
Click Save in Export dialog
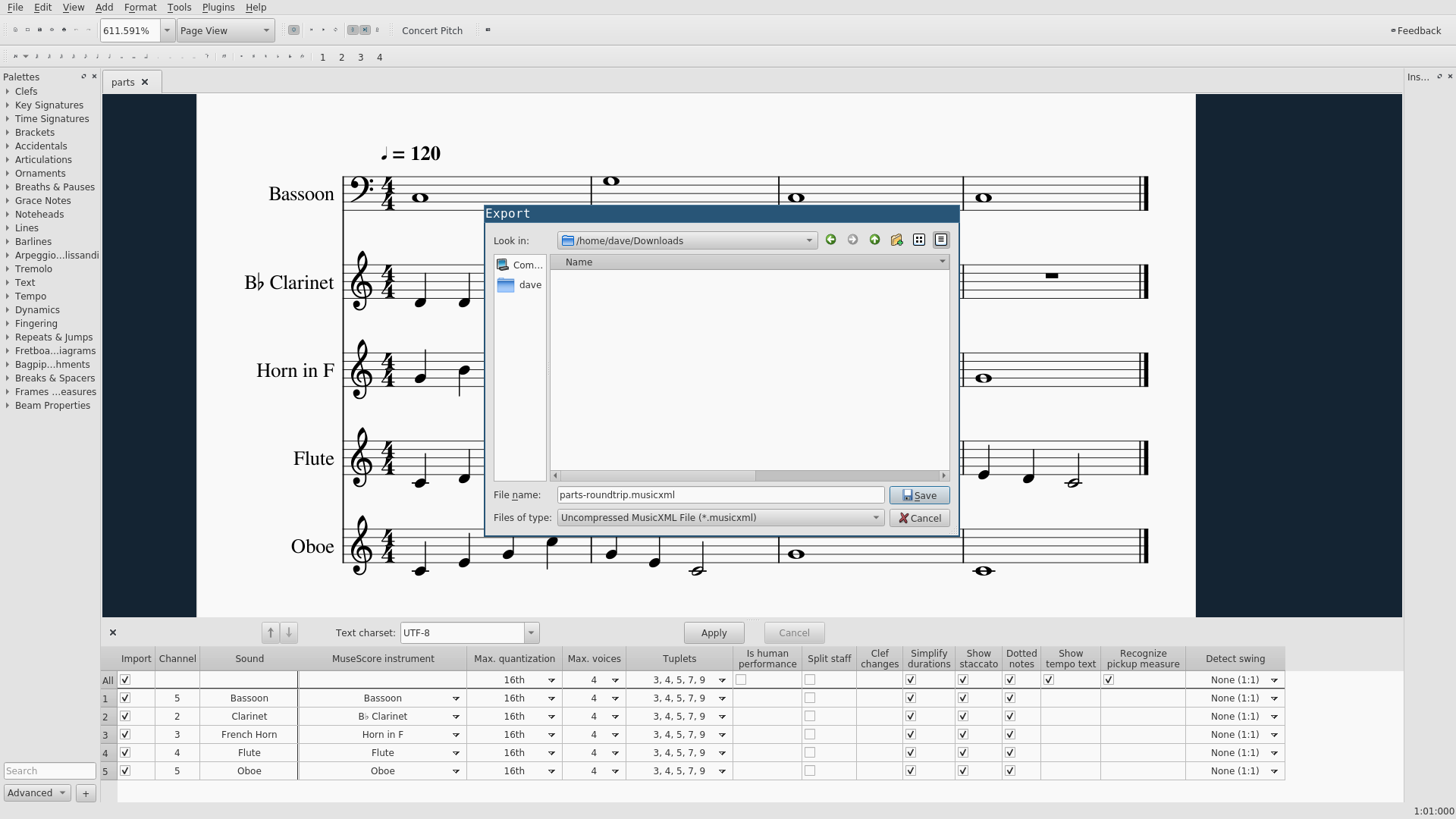pos(919,495)
